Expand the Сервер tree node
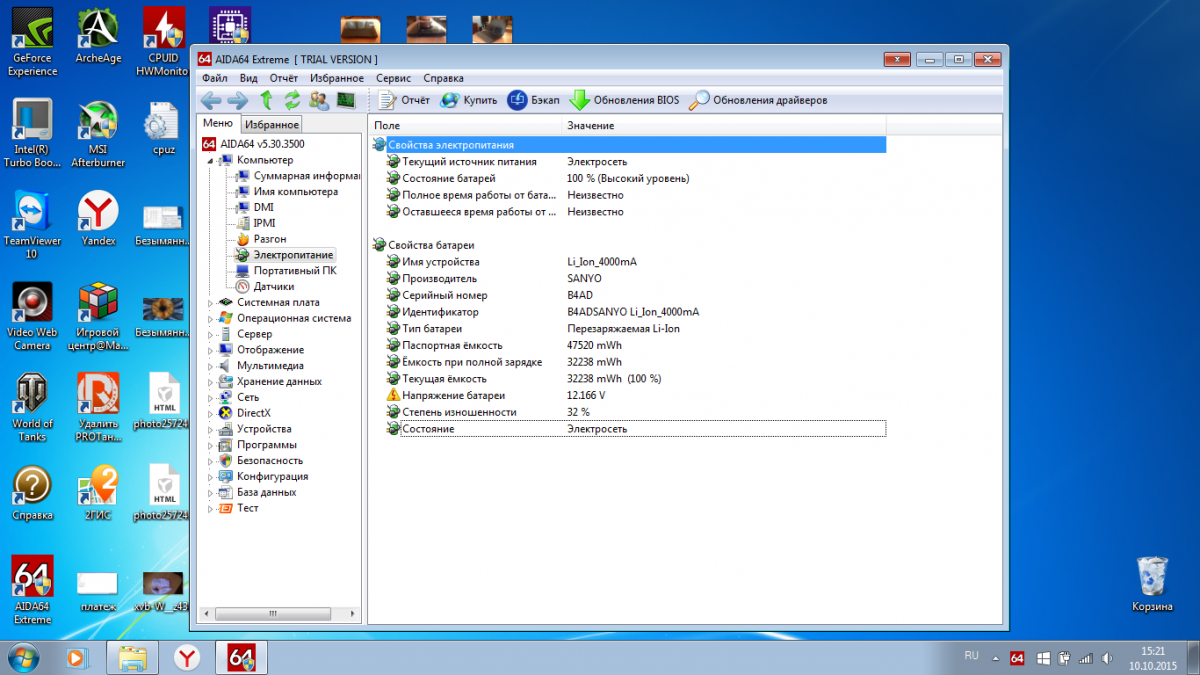Viewport: 1200px width, 675px height. 211,335
